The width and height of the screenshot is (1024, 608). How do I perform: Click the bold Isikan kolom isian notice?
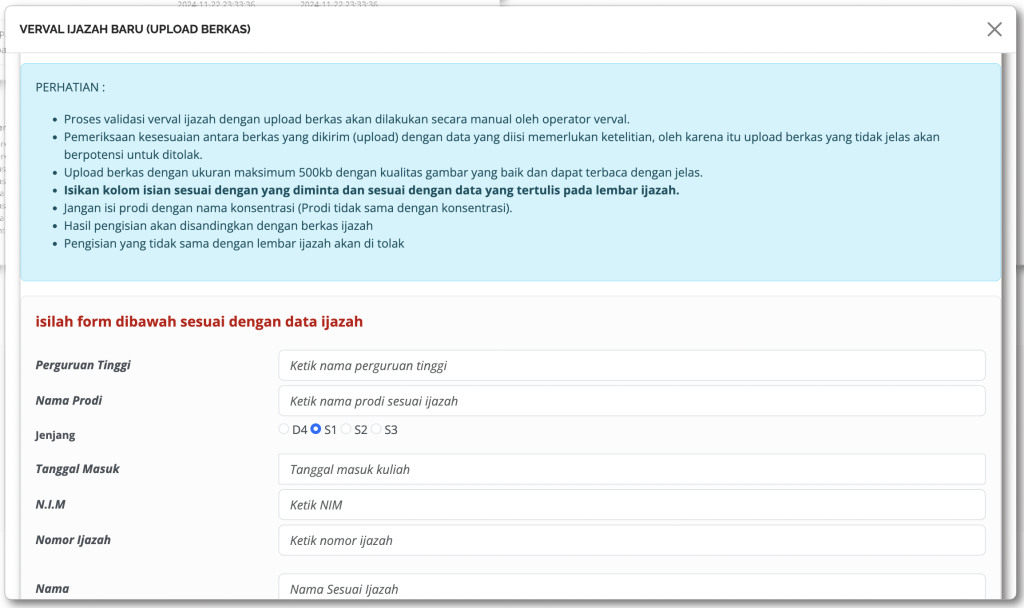(x=371, y=190)
